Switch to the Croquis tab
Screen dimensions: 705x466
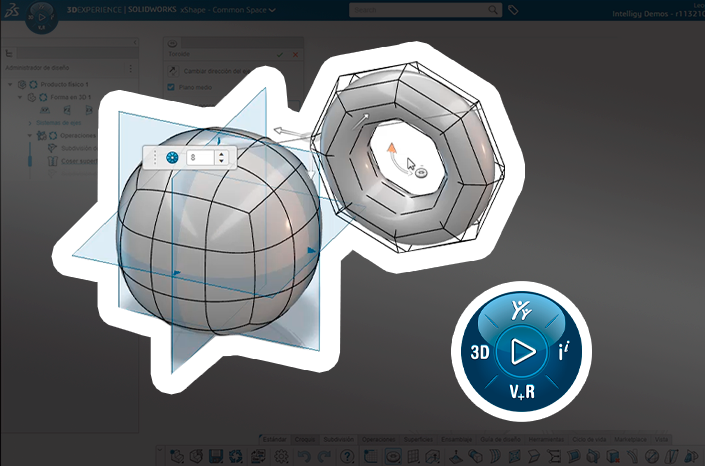[x=305, y=439]
